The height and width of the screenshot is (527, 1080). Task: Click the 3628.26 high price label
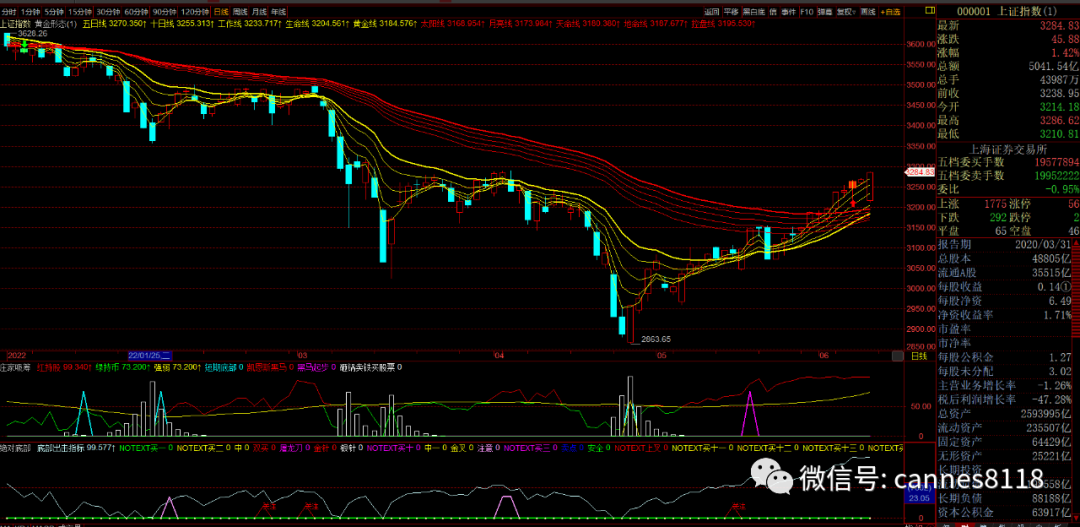click(32, 33)
